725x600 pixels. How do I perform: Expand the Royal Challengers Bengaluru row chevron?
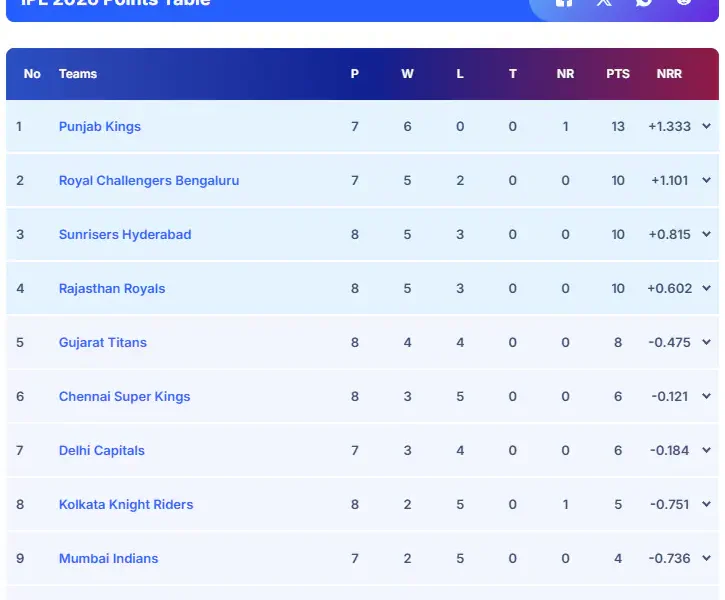pyautogui.click(x=706, y=181)
